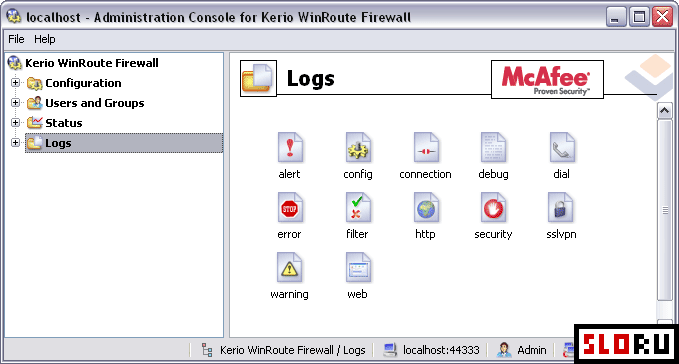Click the status bar computer icon

(x=390, y=350)
